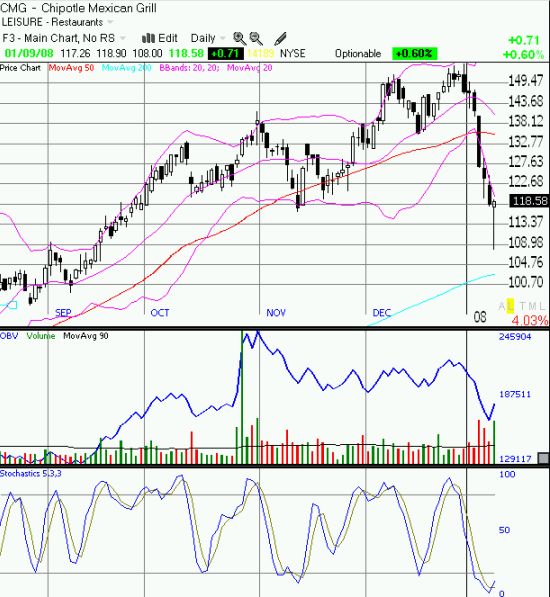Click the 113.37 price axis label
This screenshot has width=550, height=597.
coord(526,221)
